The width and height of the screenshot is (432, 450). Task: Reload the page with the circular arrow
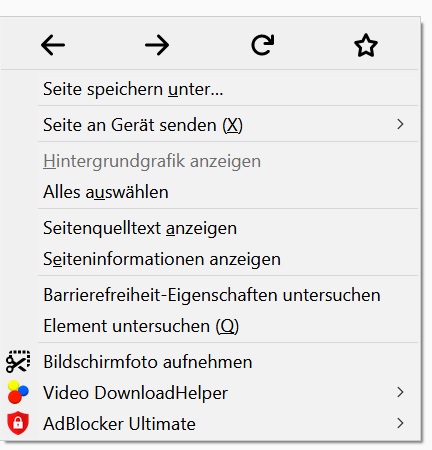click(263, 45)
